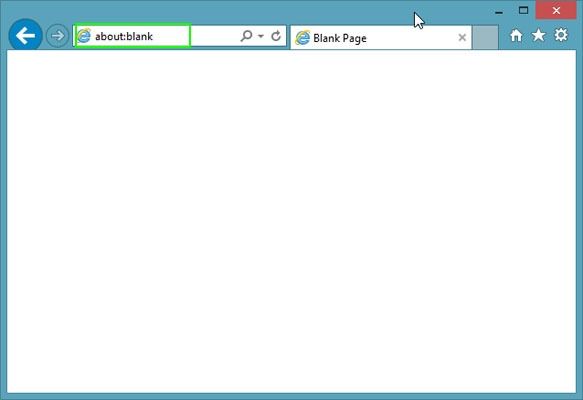Image resolution: width=583 pixels, height=400 pixels.
Task: Select the Blank Page tab
Action: [381, 38]
